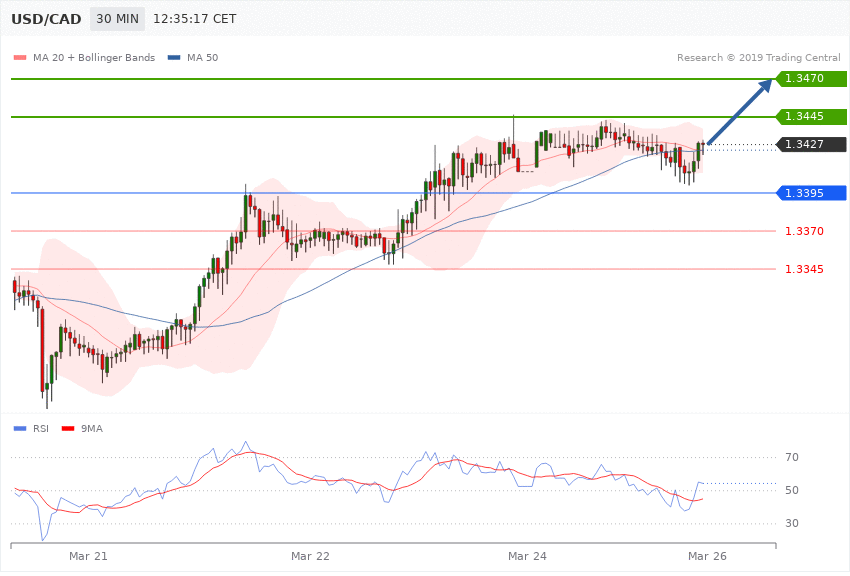Click the MA 20 + Bollinger Bands legend label
Image resolution: width=850 pixels, height=576 pixels.
(x=94, y=57)
